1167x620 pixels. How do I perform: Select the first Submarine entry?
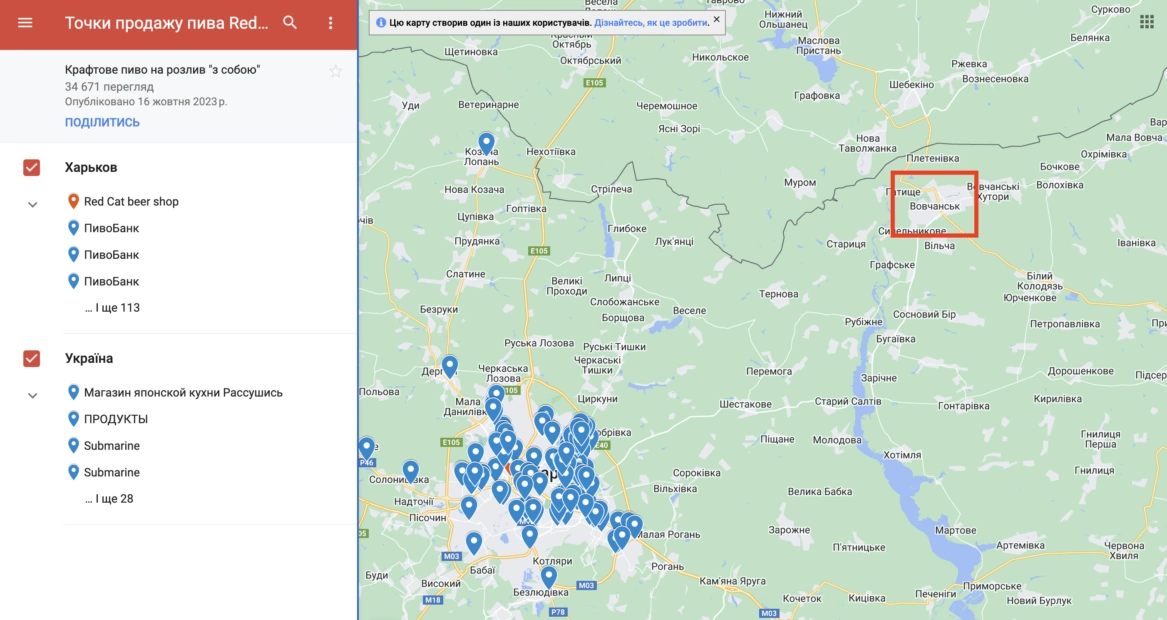pyautogui.click(x=112, y=446)
